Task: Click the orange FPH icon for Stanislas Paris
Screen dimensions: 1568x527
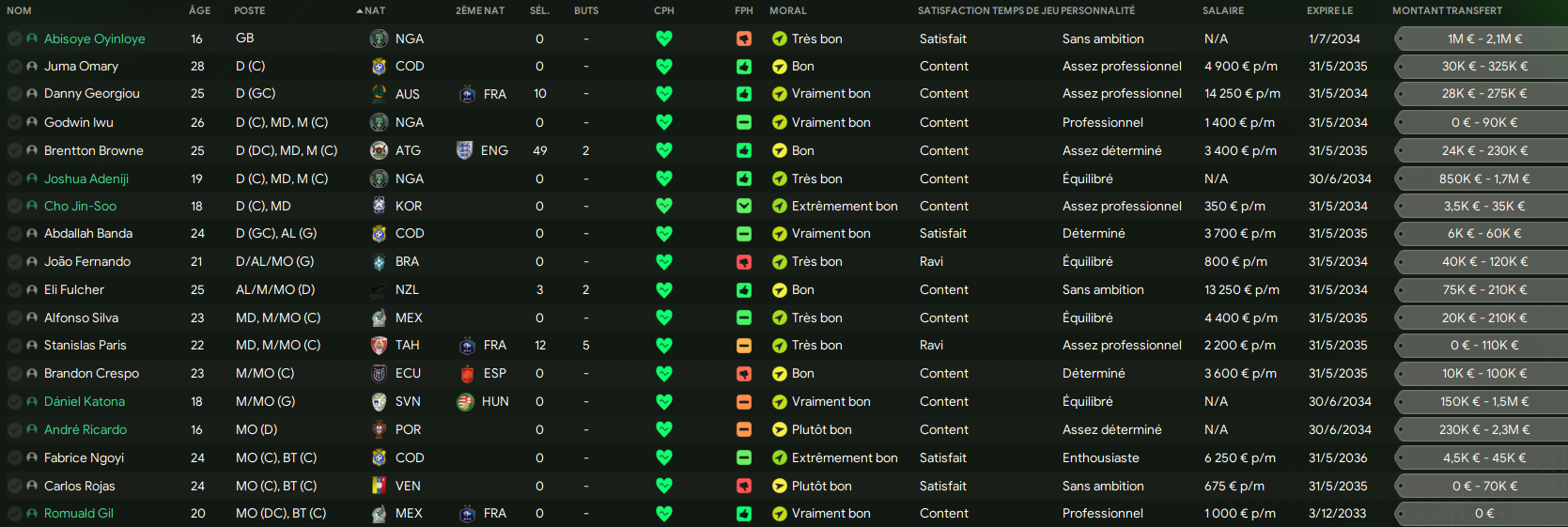Action: 744,346
